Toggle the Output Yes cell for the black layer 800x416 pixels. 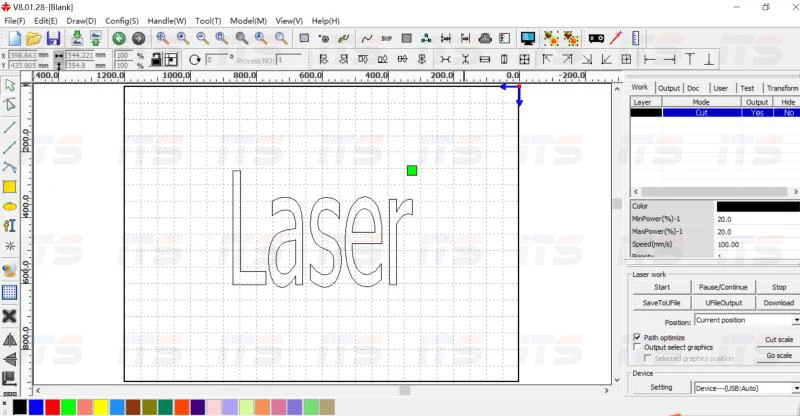tap(757, 113)
